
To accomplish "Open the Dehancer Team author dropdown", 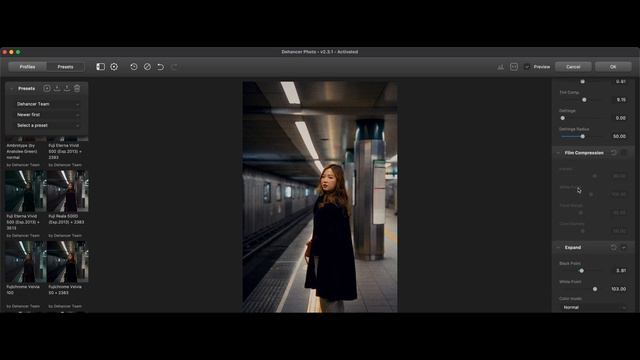I will coord(47,104).
